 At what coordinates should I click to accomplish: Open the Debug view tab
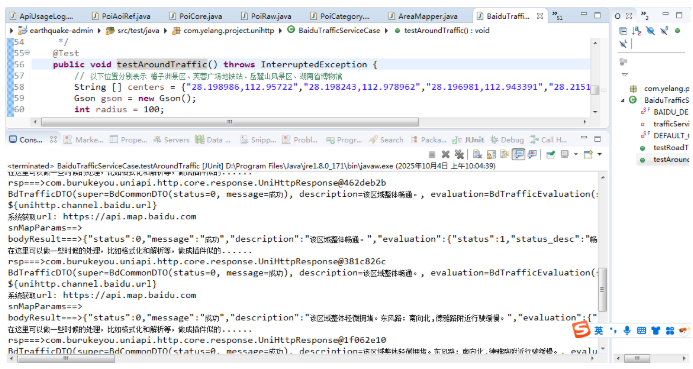(507, 140)
